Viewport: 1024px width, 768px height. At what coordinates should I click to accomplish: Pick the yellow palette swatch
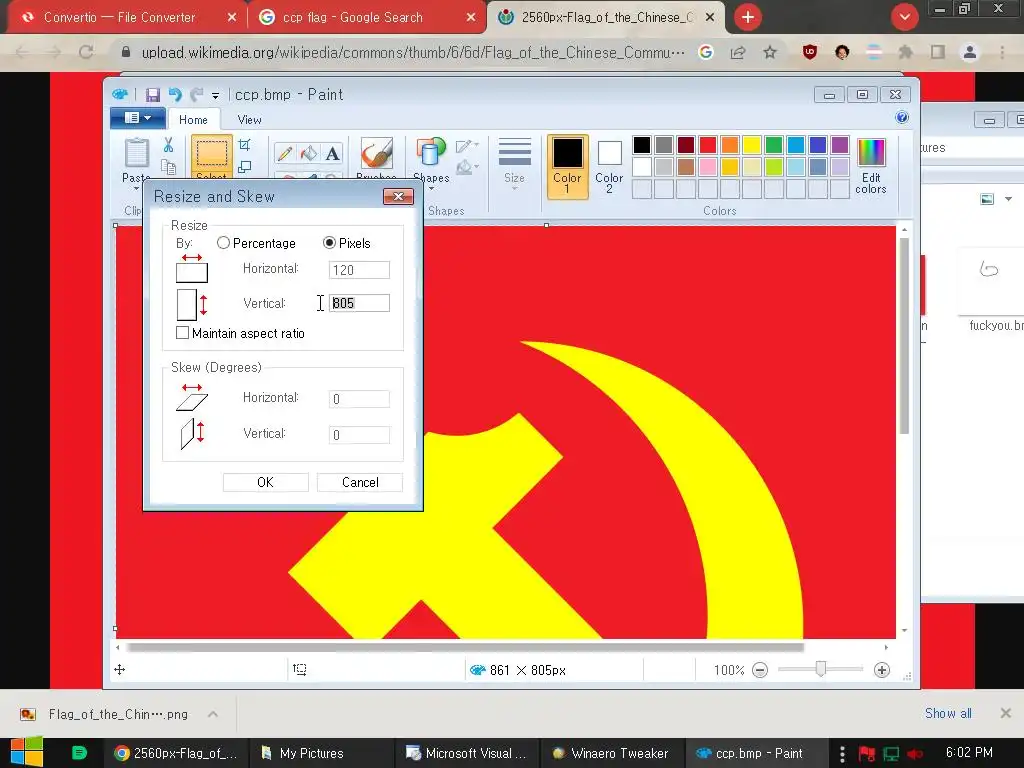(752, 144)
